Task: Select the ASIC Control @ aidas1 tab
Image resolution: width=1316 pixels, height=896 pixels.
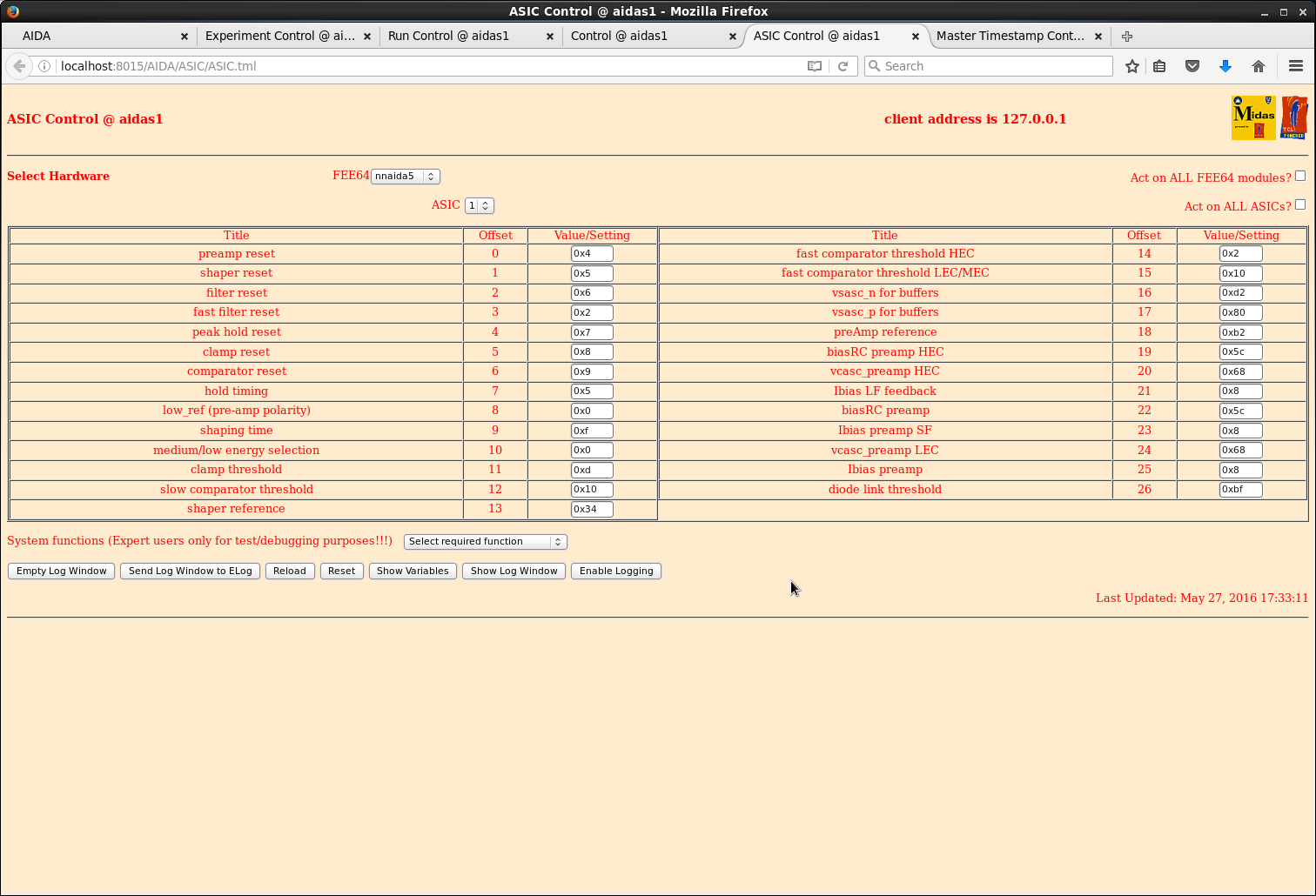Action: coord(835,37)
